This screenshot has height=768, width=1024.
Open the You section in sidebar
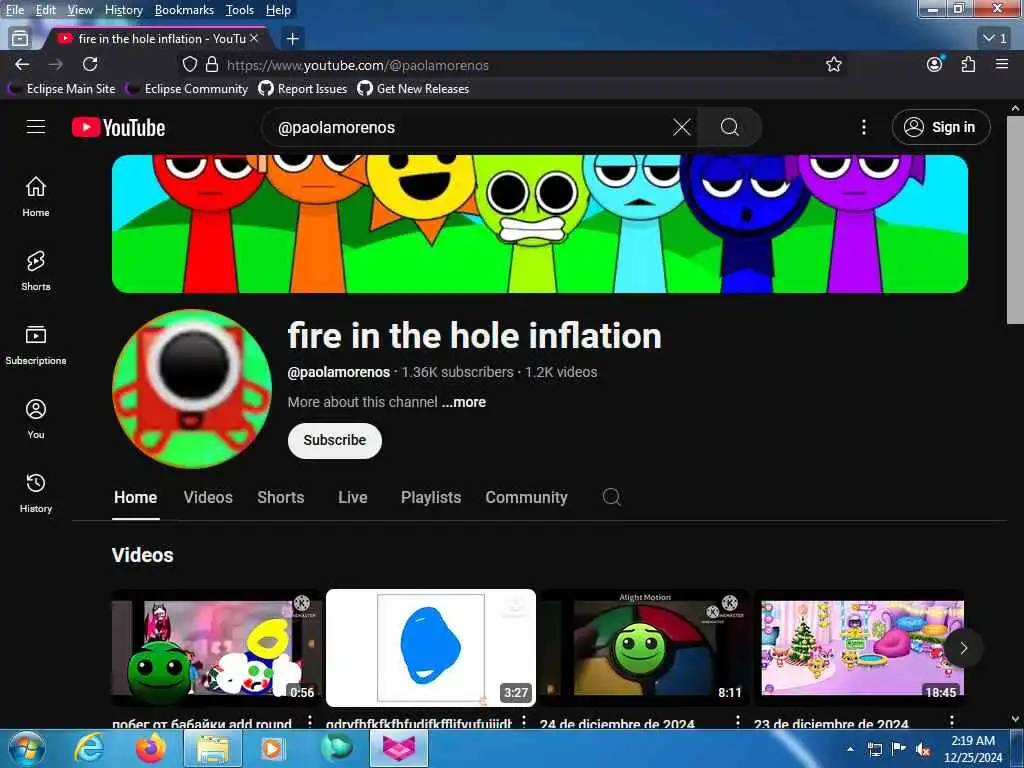click(36, 419)
